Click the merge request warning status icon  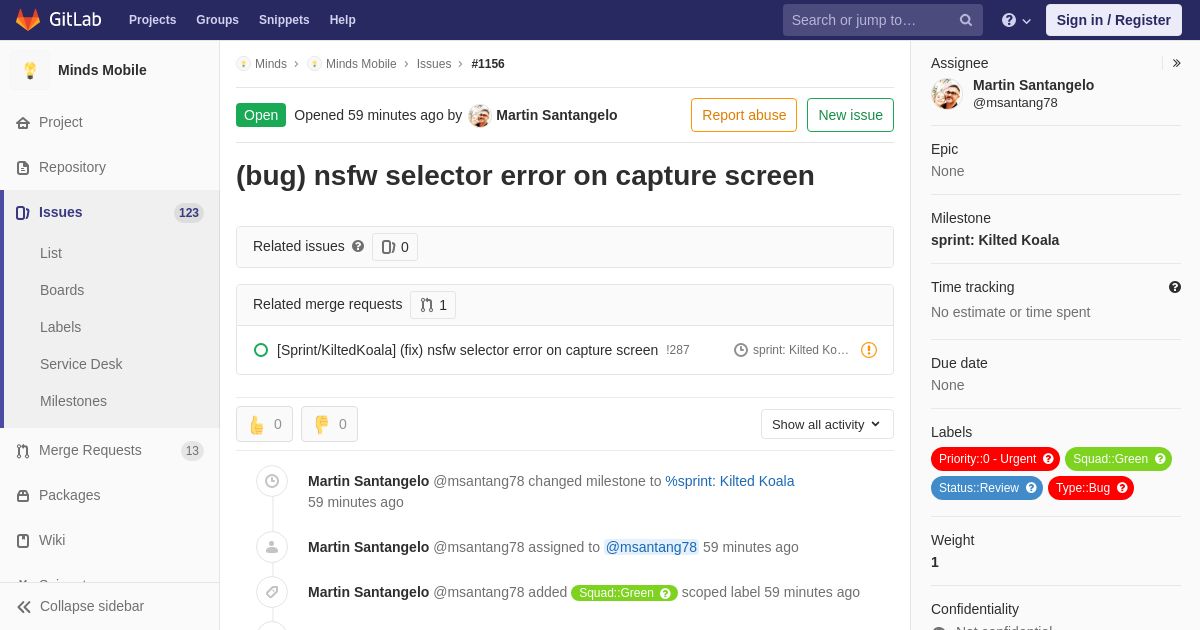pyautogui.click(x=869, y=350)
